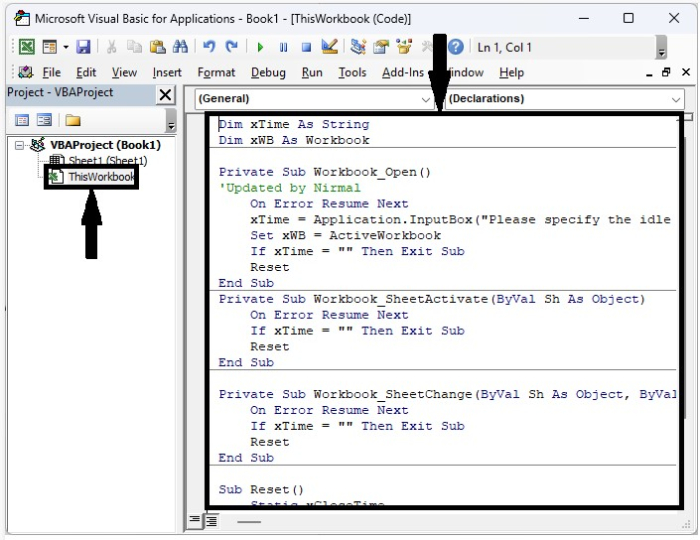Screen dimensions: 700x540
Task: Close the Project Explorer pane
Action: [165, 95]
